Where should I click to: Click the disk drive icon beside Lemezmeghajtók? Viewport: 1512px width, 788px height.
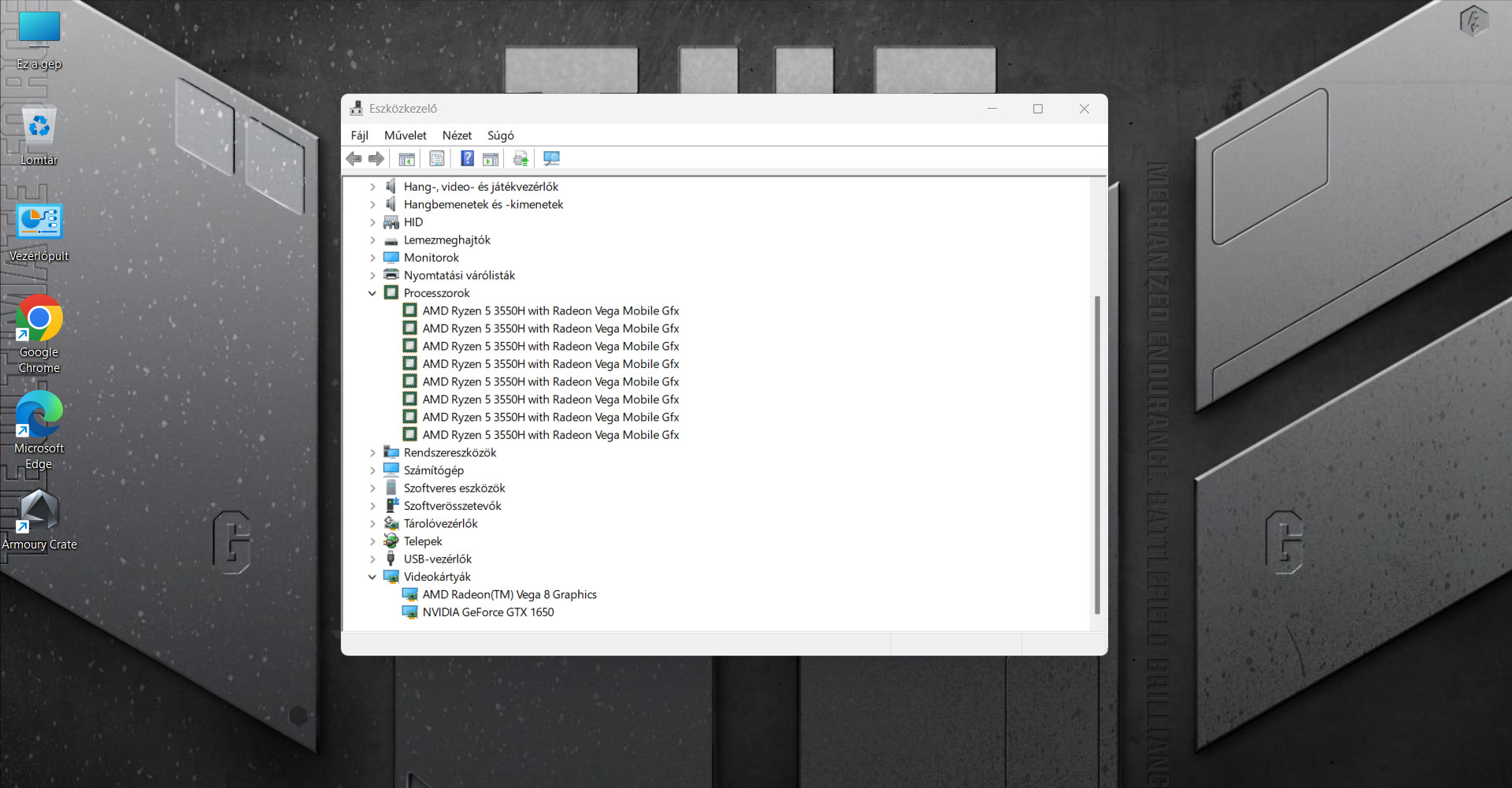tap(391, 240)
